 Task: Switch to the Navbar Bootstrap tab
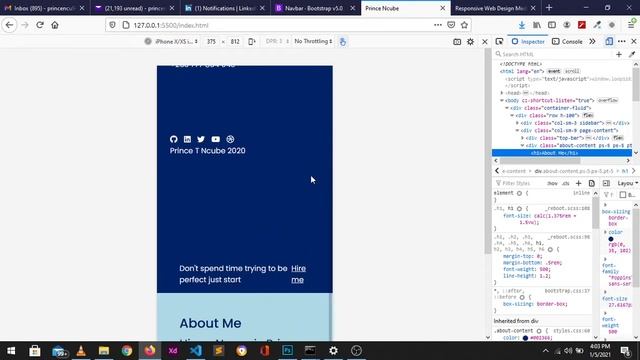313,8
